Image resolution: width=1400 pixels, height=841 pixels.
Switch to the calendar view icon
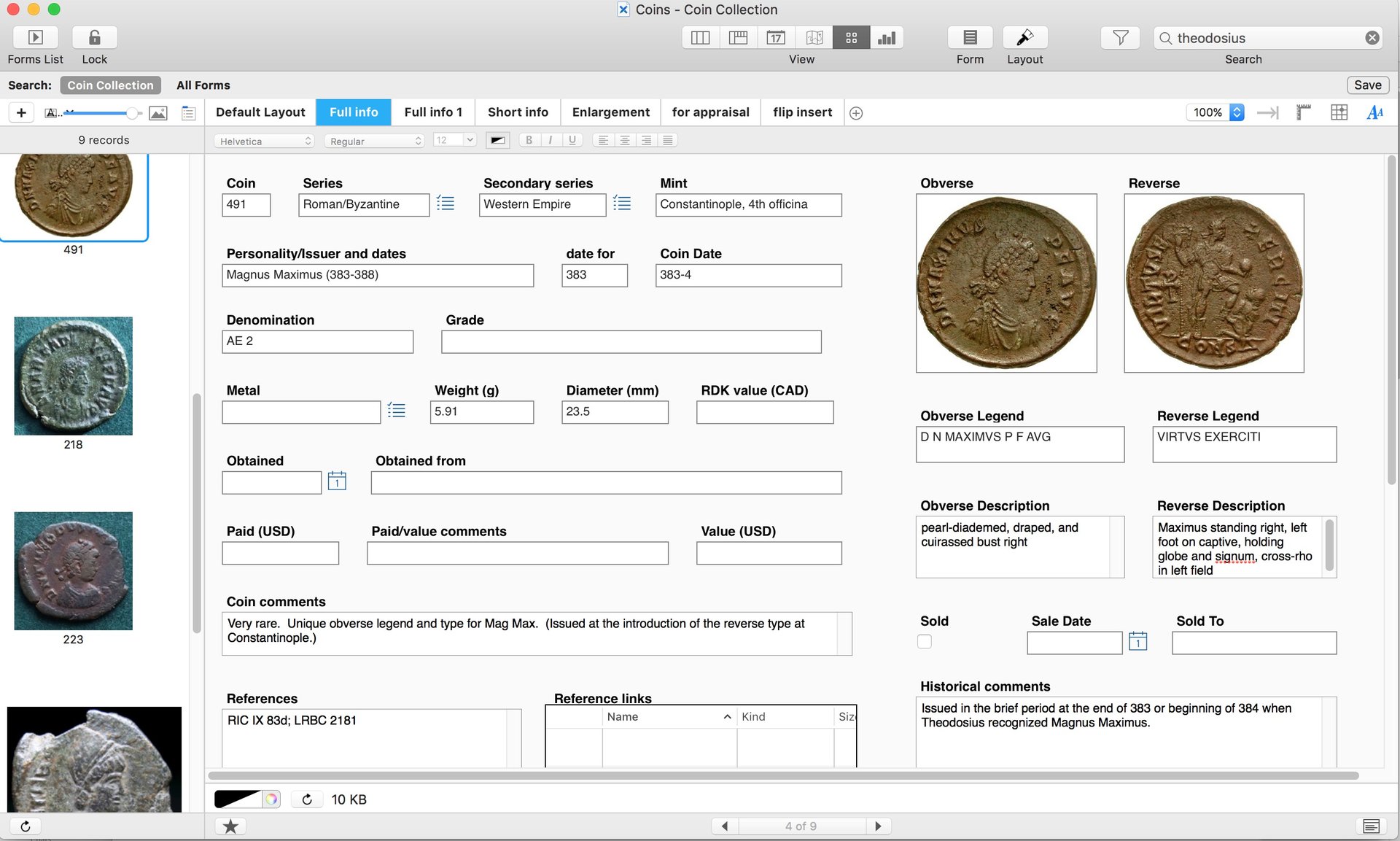tap(776, 38)
